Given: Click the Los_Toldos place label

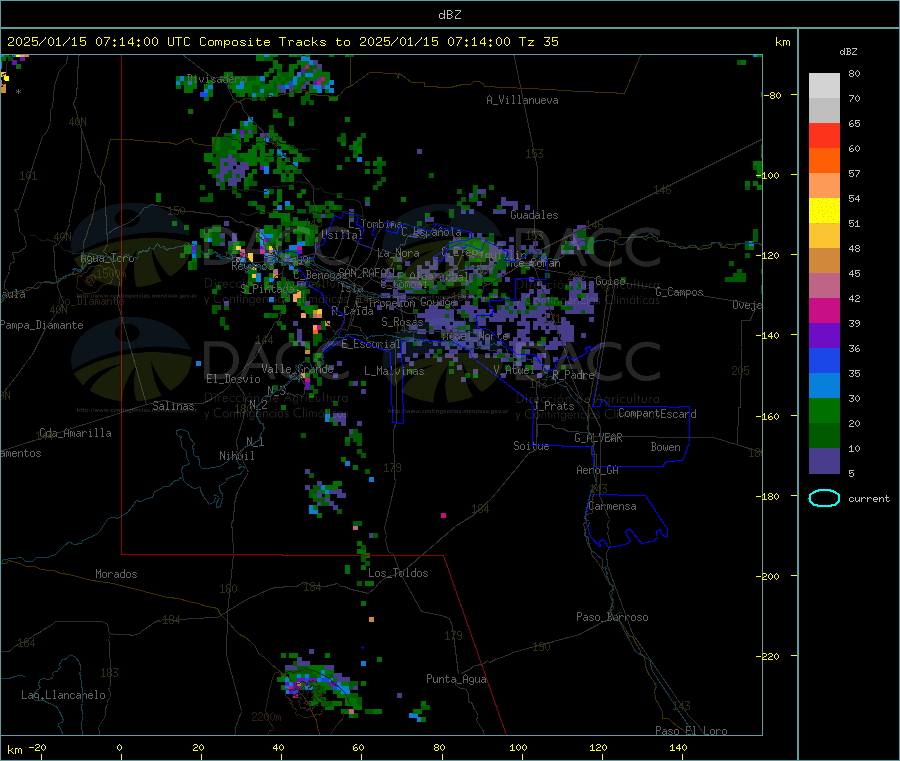Looking at the screenshot, I should pos(398,573).
